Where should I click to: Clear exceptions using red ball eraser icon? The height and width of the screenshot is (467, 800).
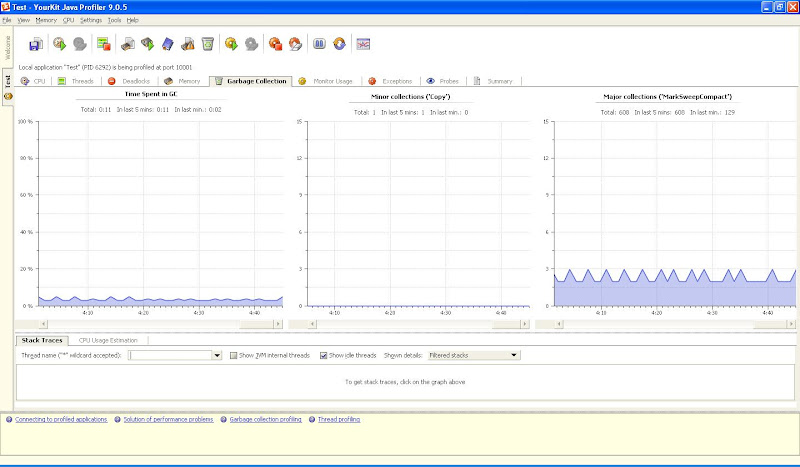(x=295, y=44)
